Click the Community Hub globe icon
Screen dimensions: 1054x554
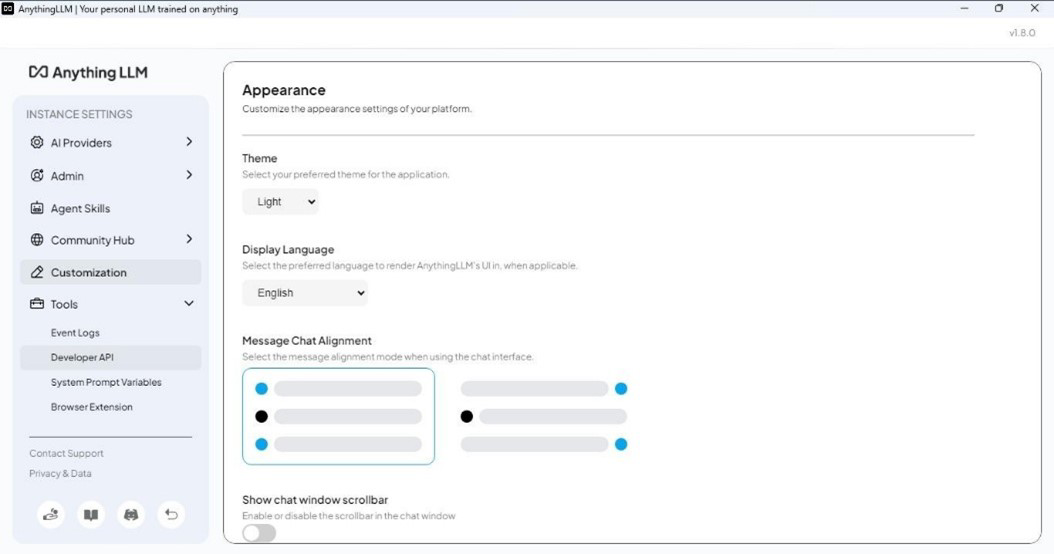[x=37, y=239]
